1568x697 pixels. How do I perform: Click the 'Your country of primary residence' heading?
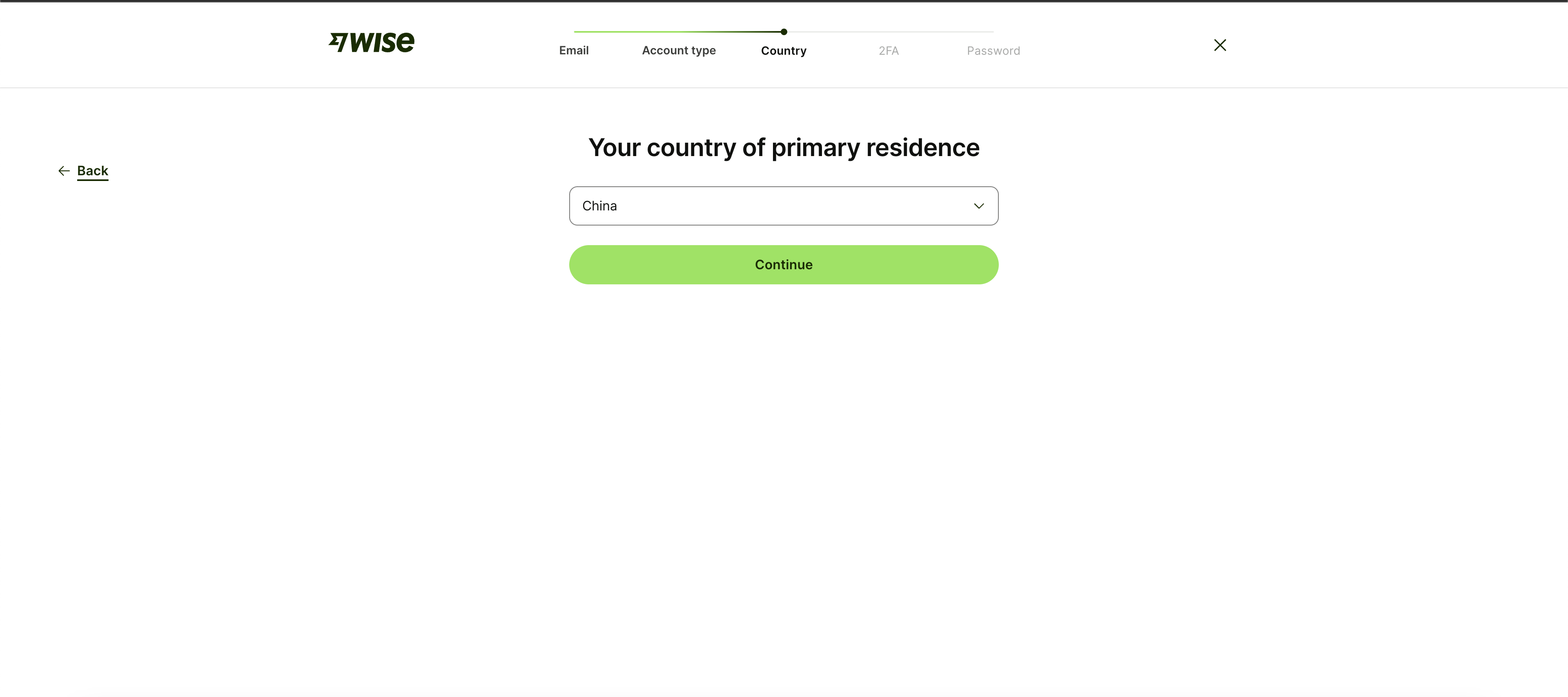pyautogui.click(x=784, y=147)
